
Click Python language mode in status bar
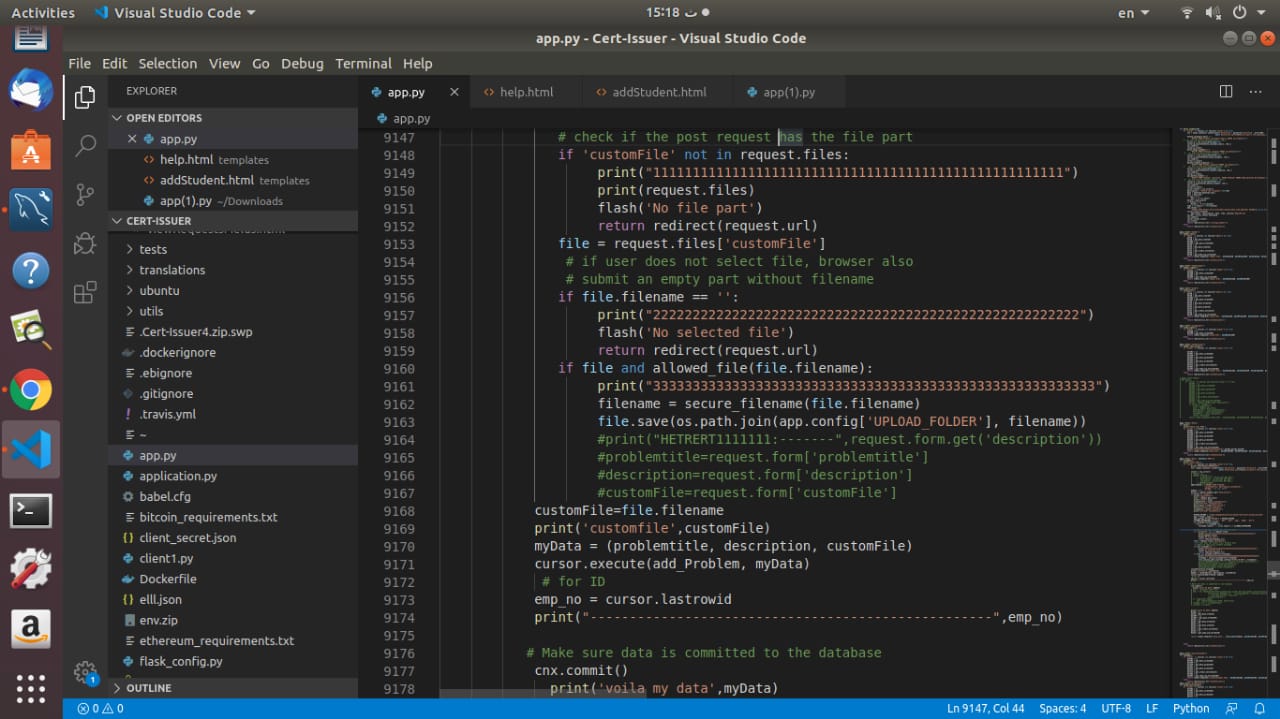pos(1191,708)
